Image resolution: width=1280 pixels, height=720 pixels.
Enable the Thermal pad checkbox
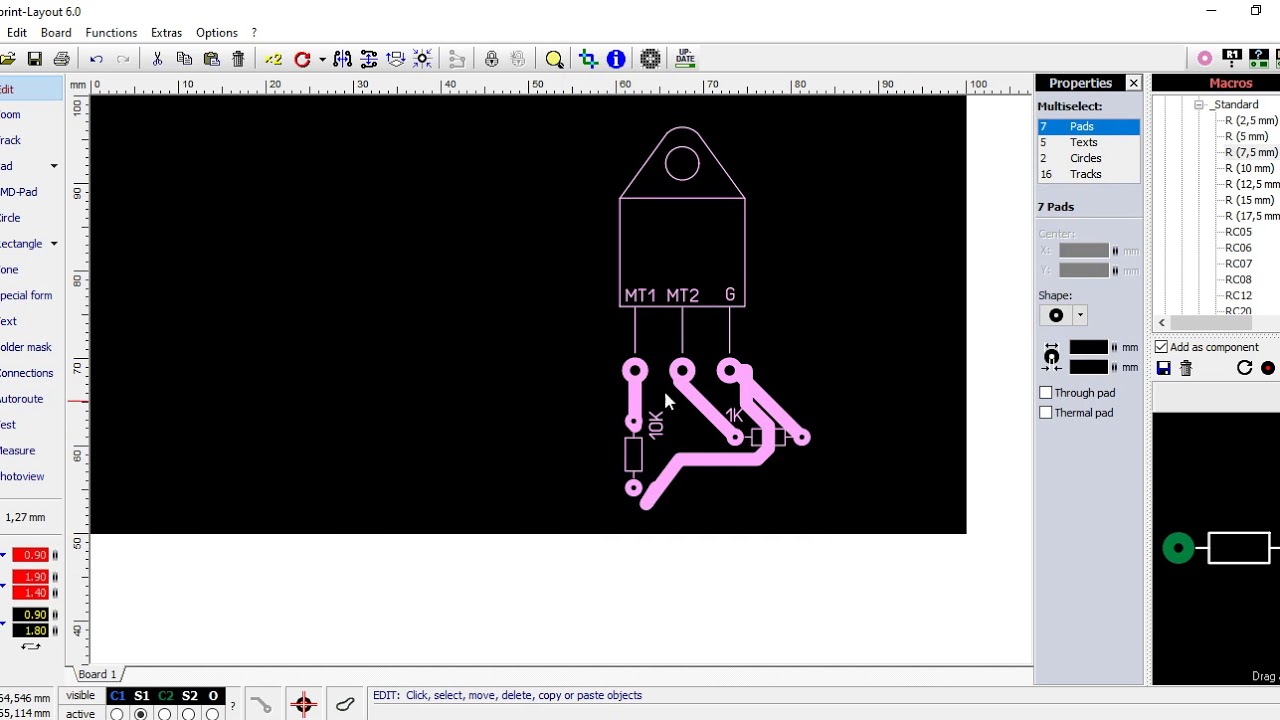click(x=1046, y=413)
